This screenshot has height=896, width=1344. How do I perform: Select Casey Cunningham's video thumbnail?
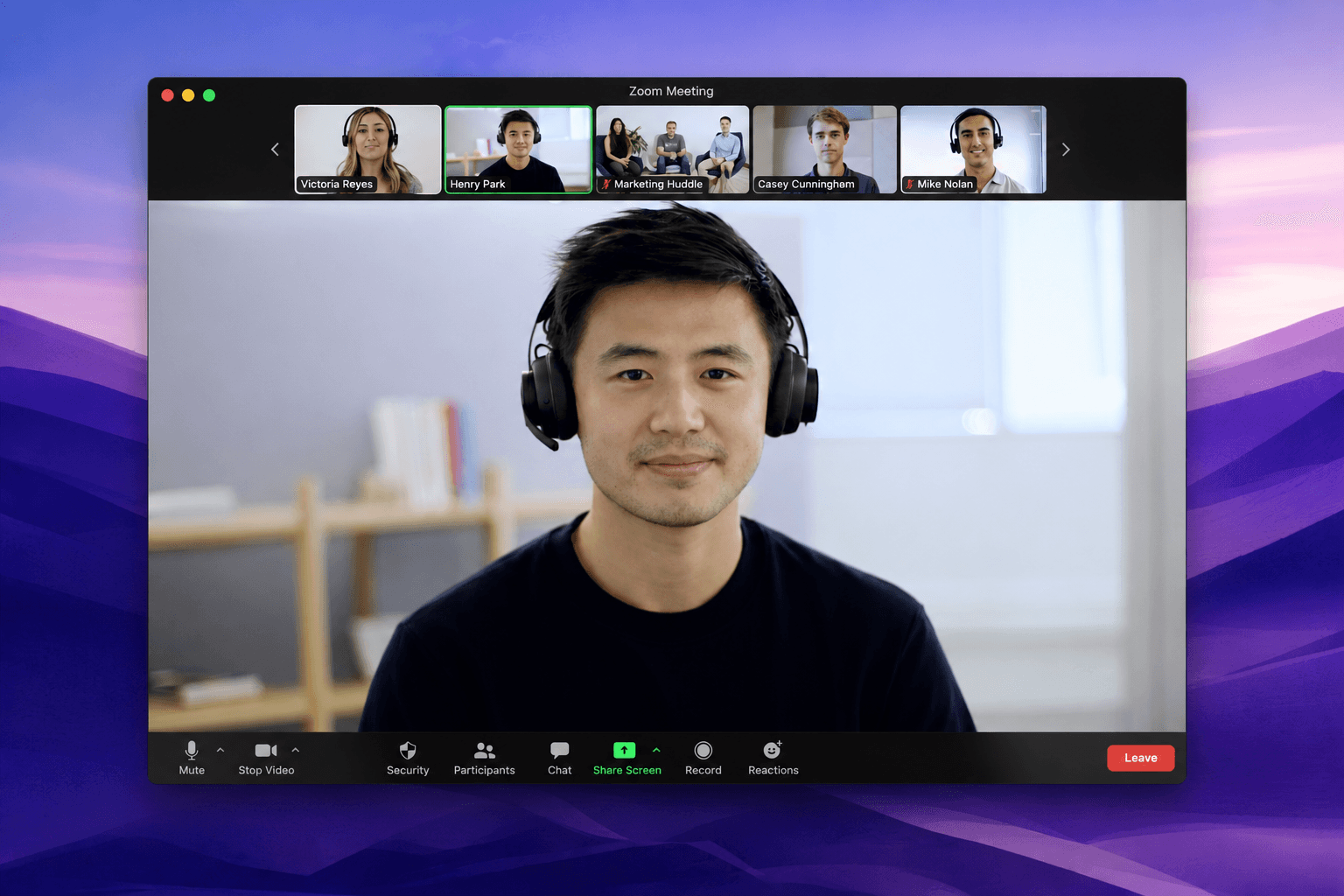825,150
